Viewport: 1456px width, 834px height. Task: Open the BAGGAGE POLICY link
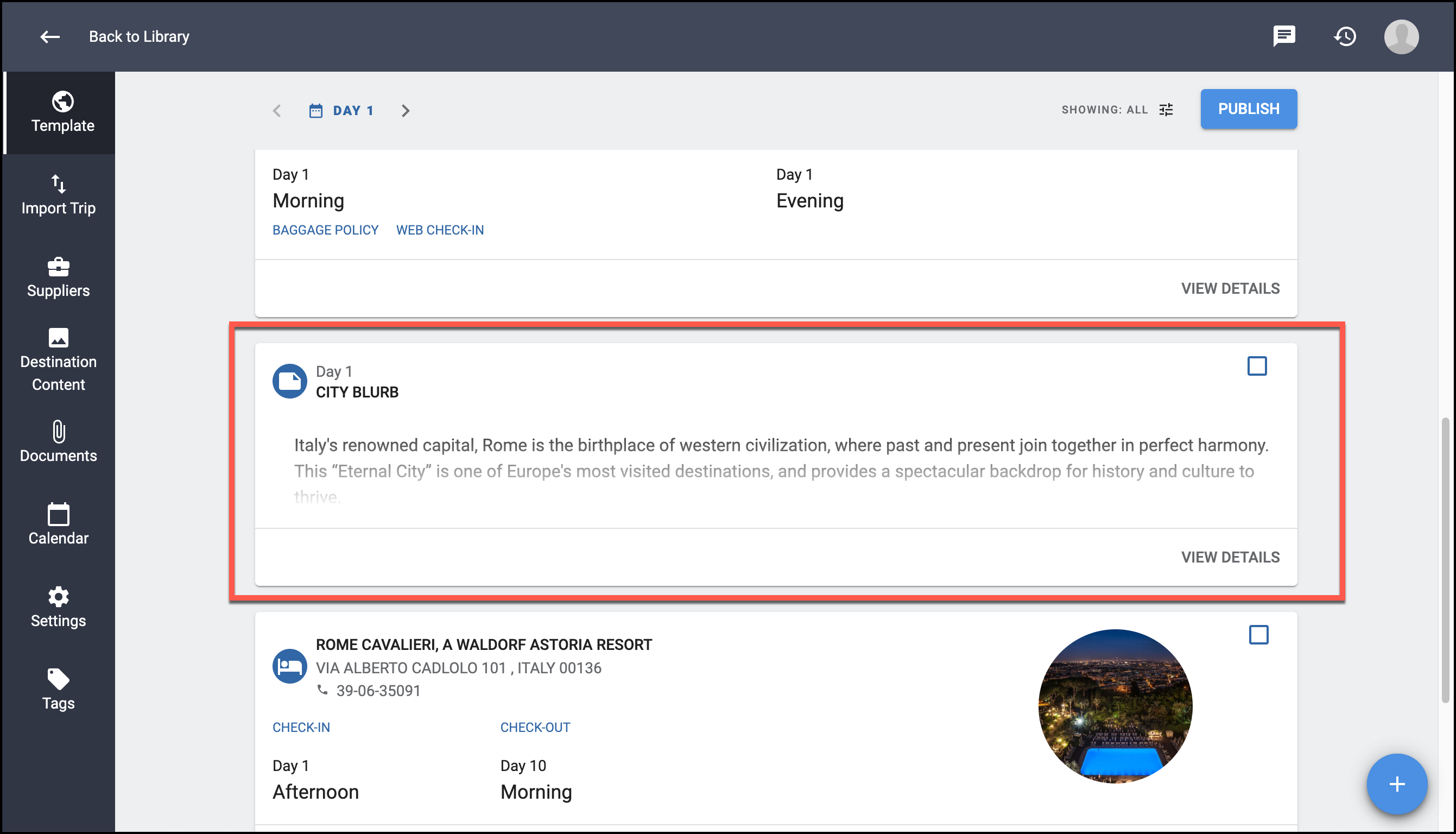click(325, 230)
